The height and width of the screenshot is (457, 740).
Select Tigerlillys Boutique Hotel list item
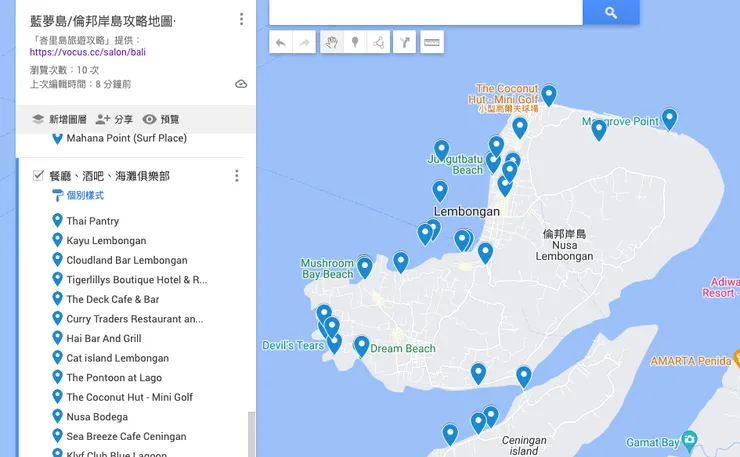(136, 279)
